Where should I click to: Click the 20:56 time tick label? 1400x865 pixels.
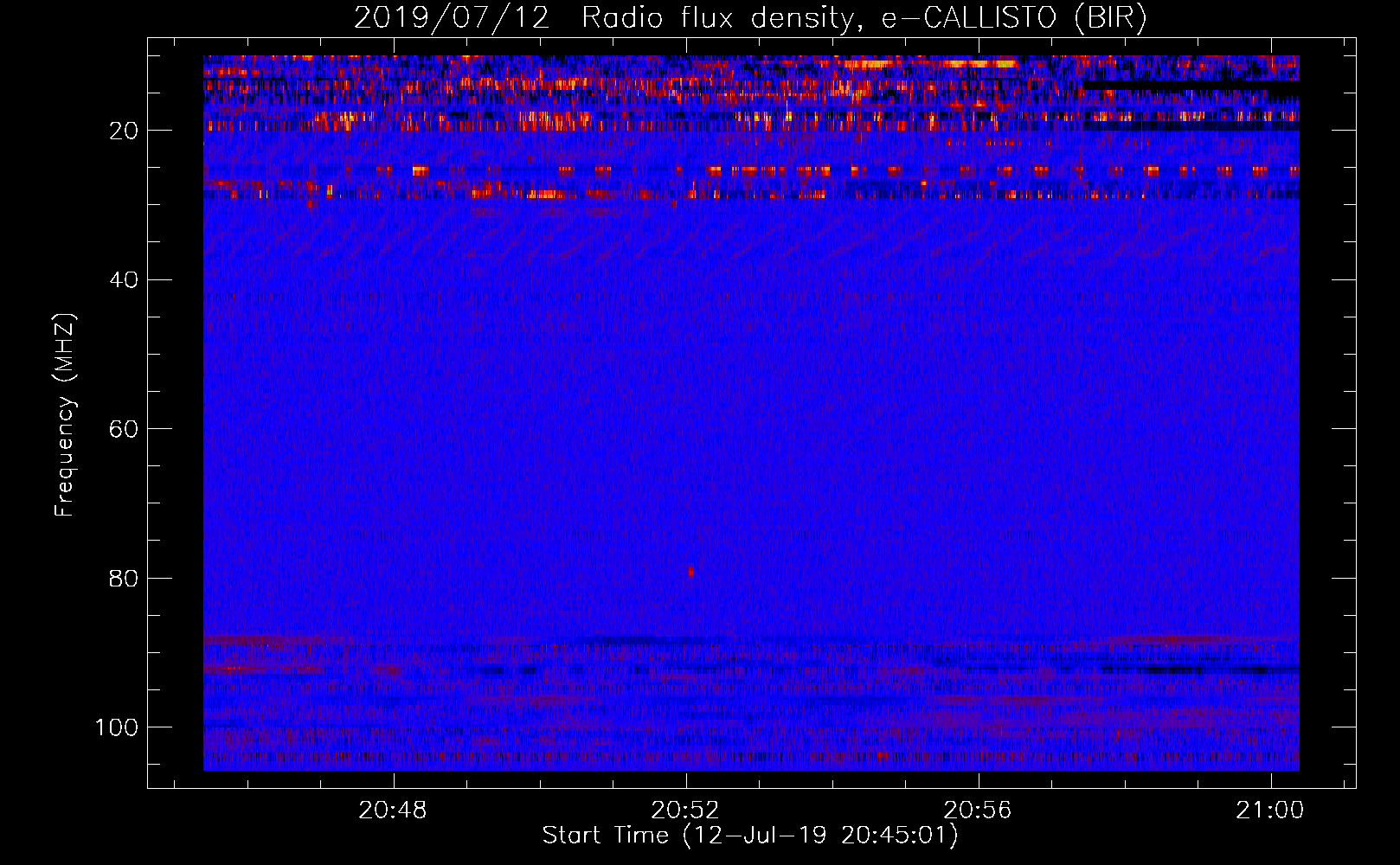pyautogui.click(x=978, y=811)
